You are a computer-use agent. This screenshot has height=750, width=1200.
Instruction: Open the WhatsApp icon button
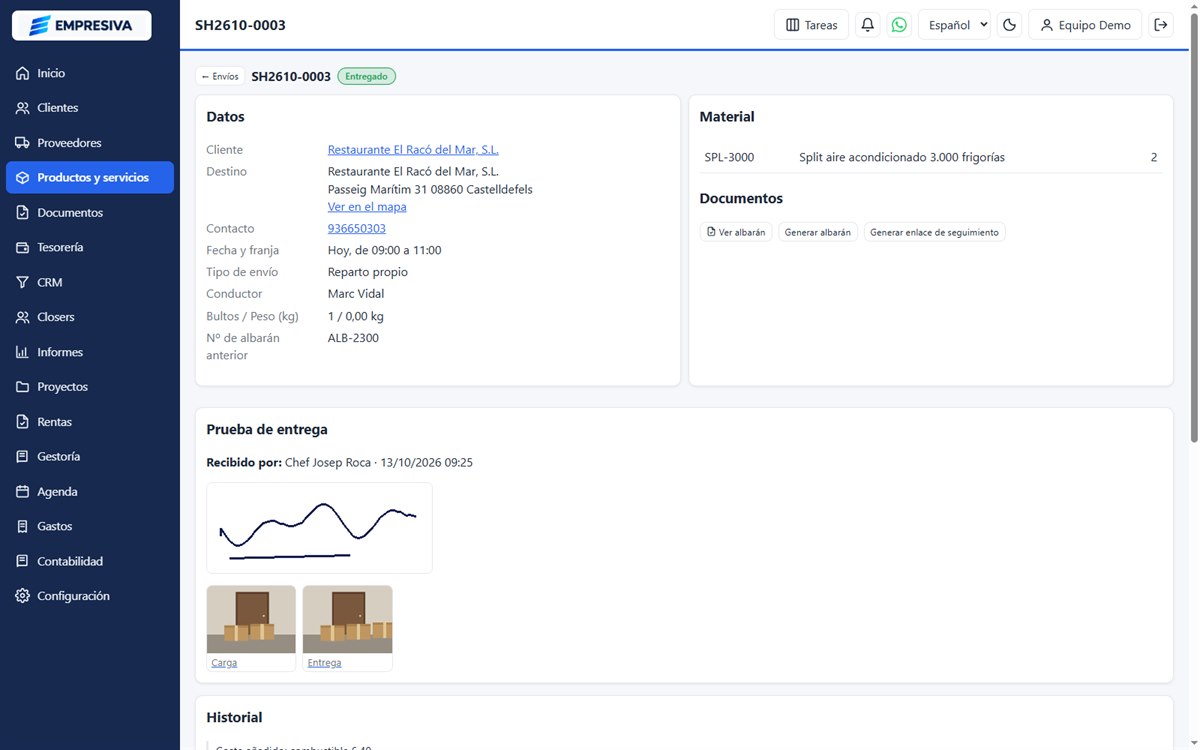coord(899,25)
